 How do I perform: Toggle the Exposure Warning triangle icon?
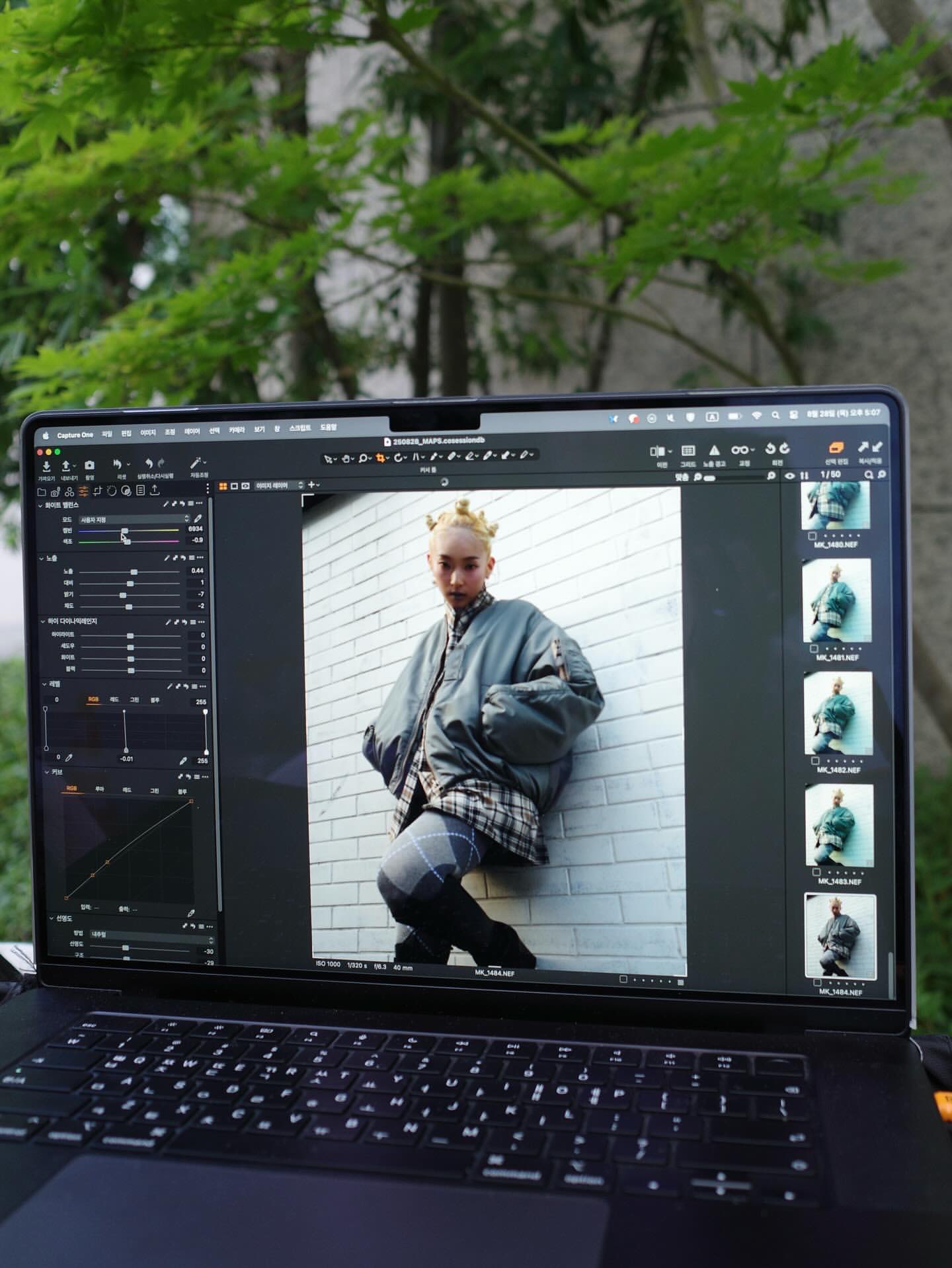(x=714, y=451)
